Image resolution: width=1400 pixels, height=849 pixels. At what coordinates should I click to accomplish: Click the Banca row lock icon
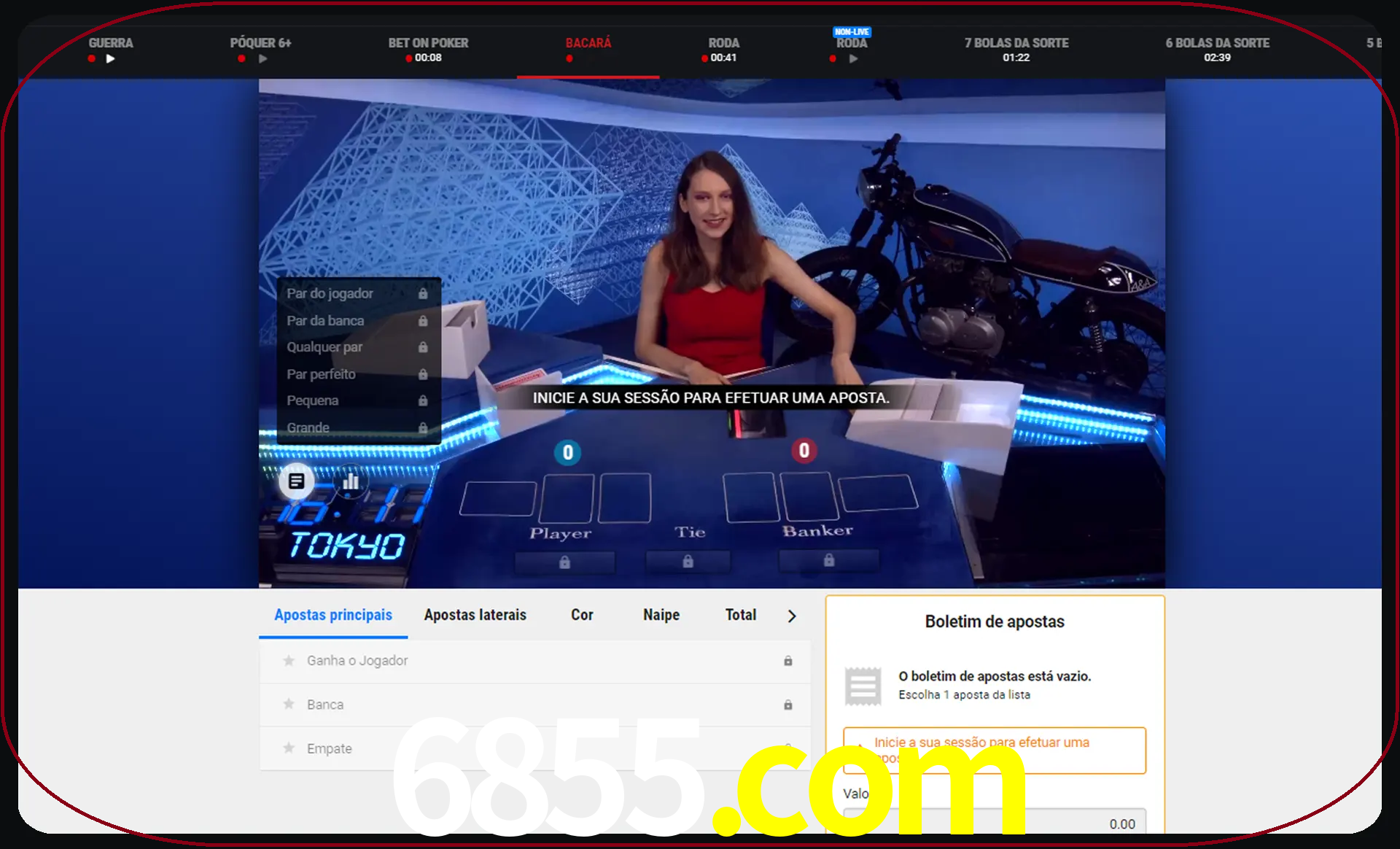tap(788, 705)
